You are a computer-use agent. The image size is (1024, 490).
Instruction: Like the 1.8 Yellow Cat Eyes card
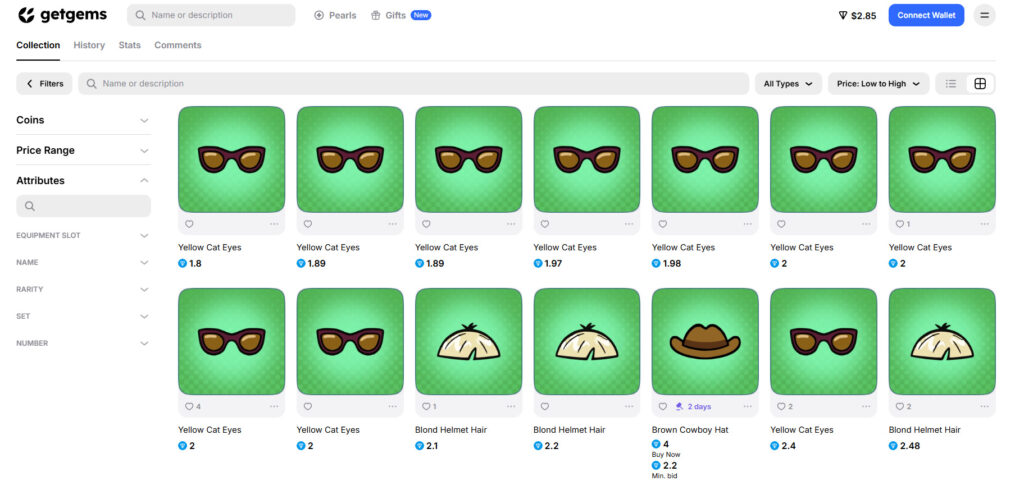(x=189, y=224)
